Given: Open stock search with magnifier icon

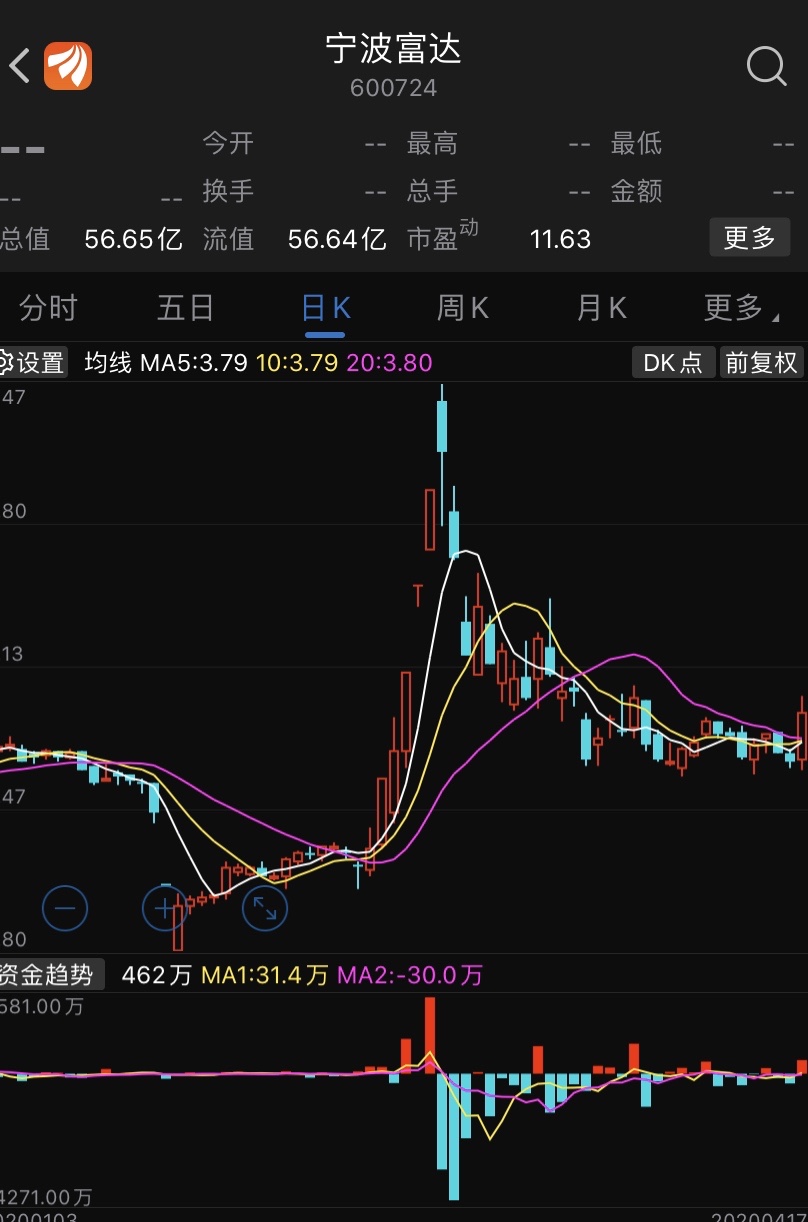Looking at the screenshot, I should 766,67.
